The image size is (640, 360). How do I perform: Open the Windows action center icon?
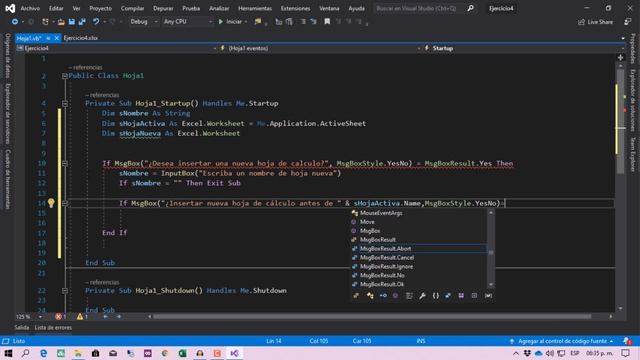pos(626,353)
